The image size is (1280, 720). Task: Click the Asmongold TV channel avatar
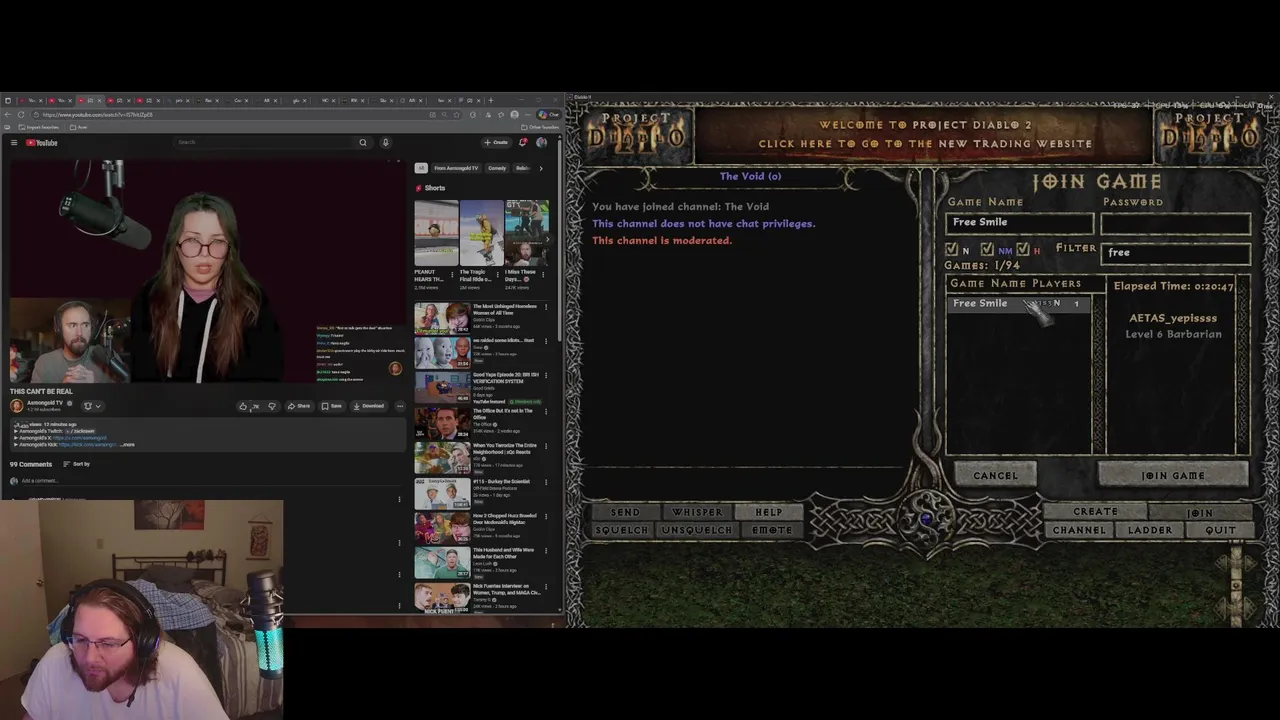click(x=16, y=405)
